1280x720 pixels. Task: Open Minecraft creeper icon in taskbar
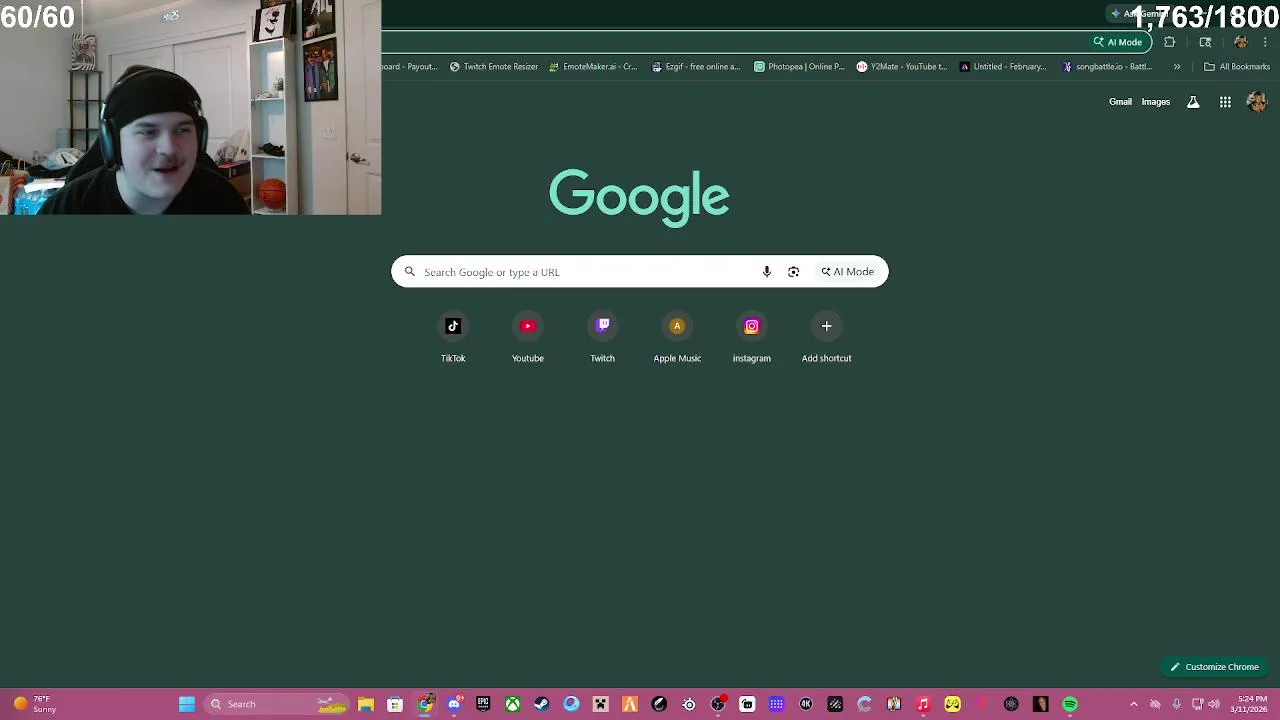[600, 704]
